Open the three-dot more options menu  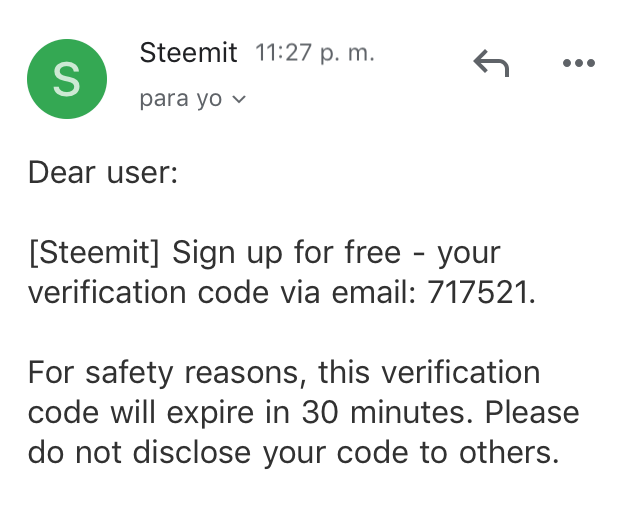(578, 64)
